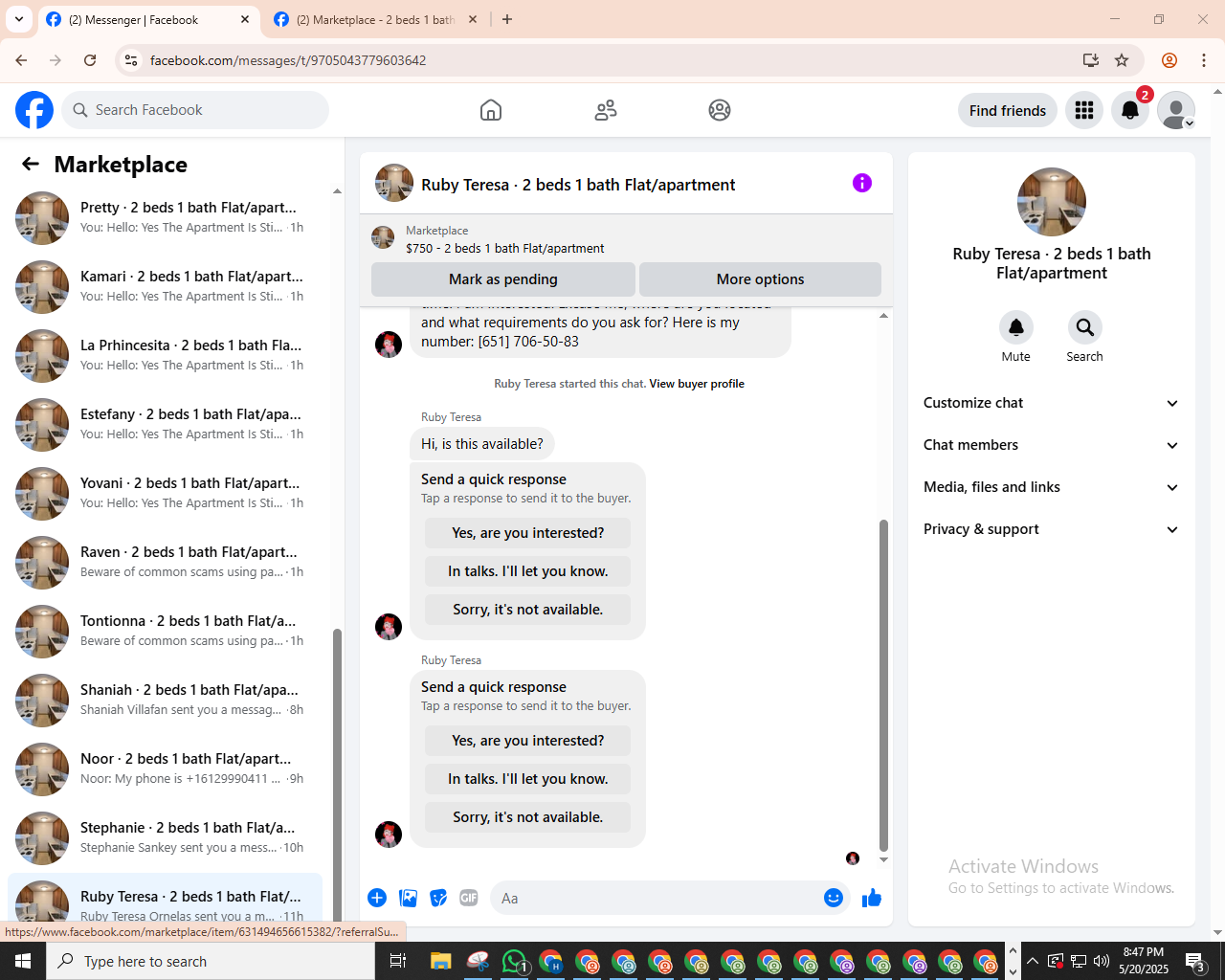Click the back arrow beside Marketplace
The height and width of the screenshot is (980, 1225).
coord(31,164)
